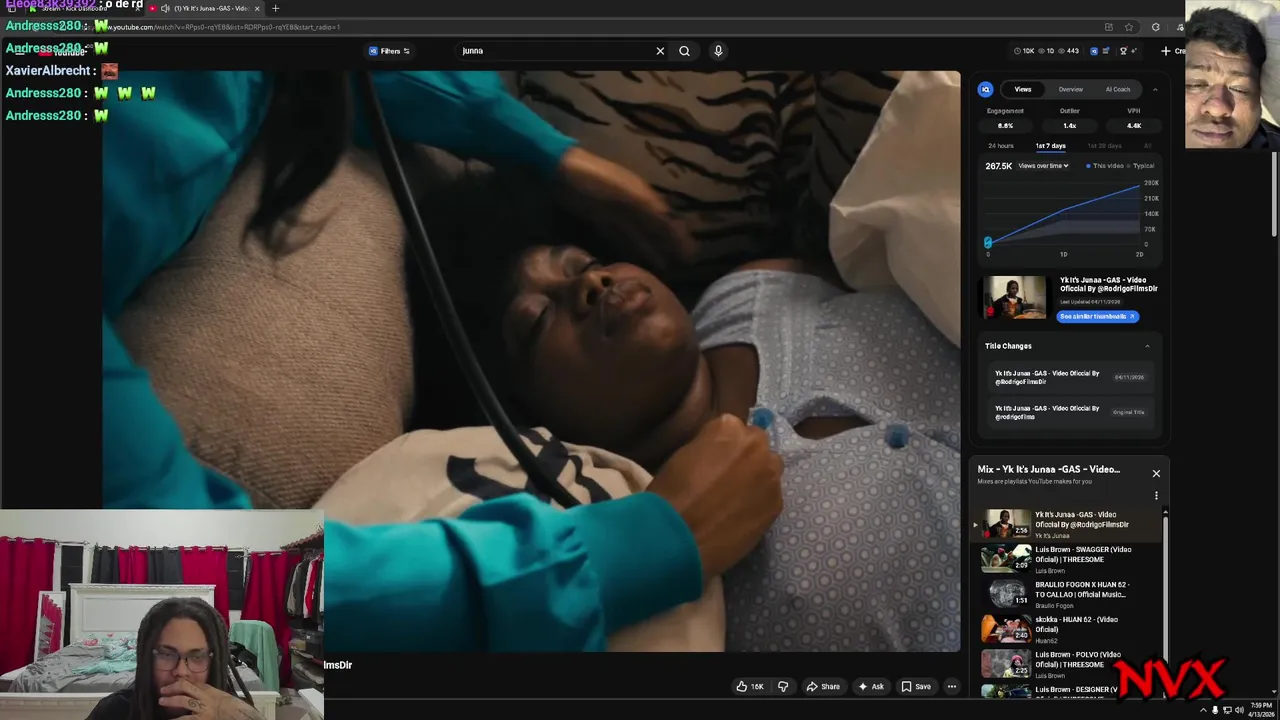Click the vidIQ trophy icon in header
The height and width of the screenshot is (720, 1280).
coord(1124,51)
